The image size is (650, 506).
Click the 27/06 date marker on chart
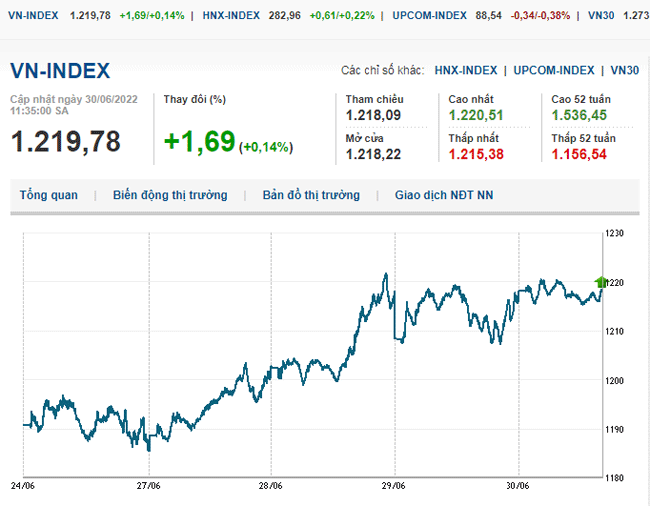(148, 484)
